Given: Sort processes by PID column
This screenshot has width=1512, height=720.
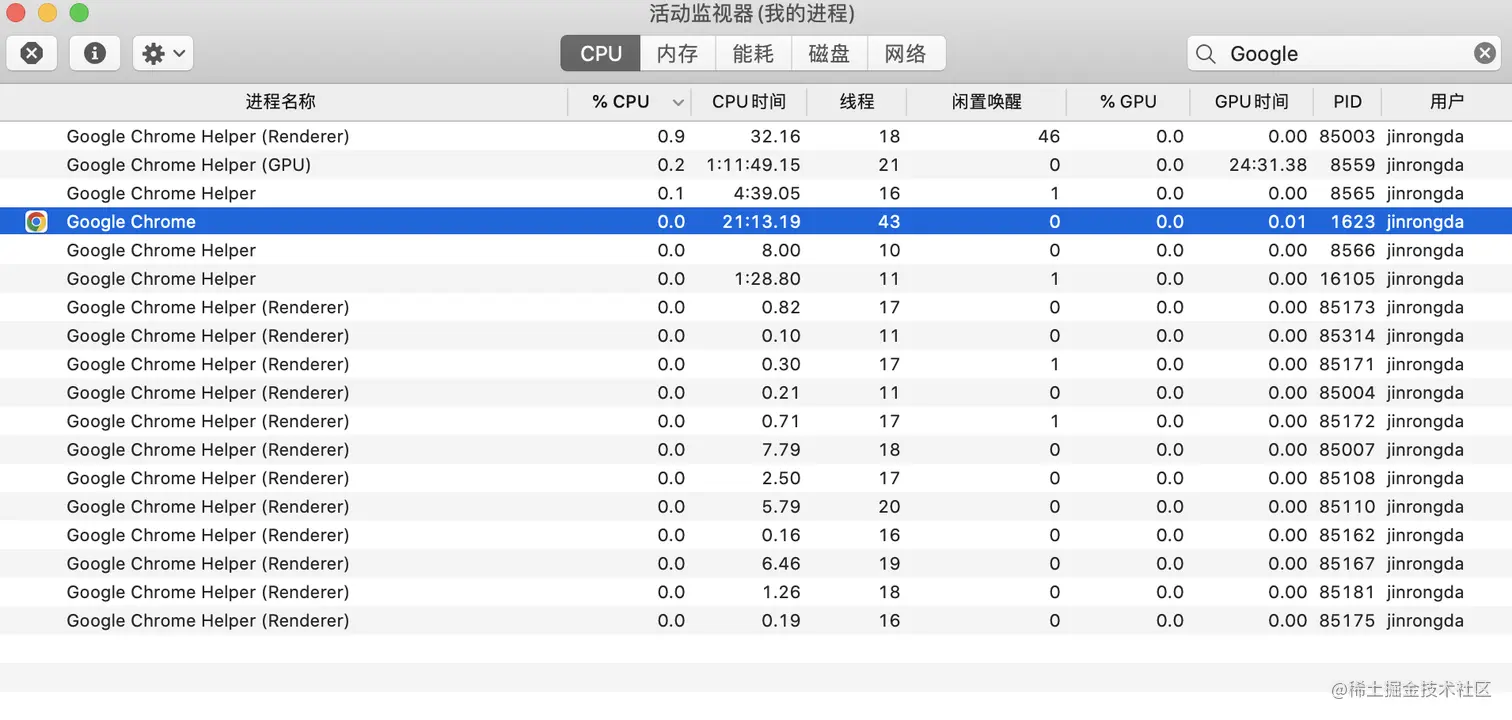Looking at the screenshot, I should point(1347,102).
